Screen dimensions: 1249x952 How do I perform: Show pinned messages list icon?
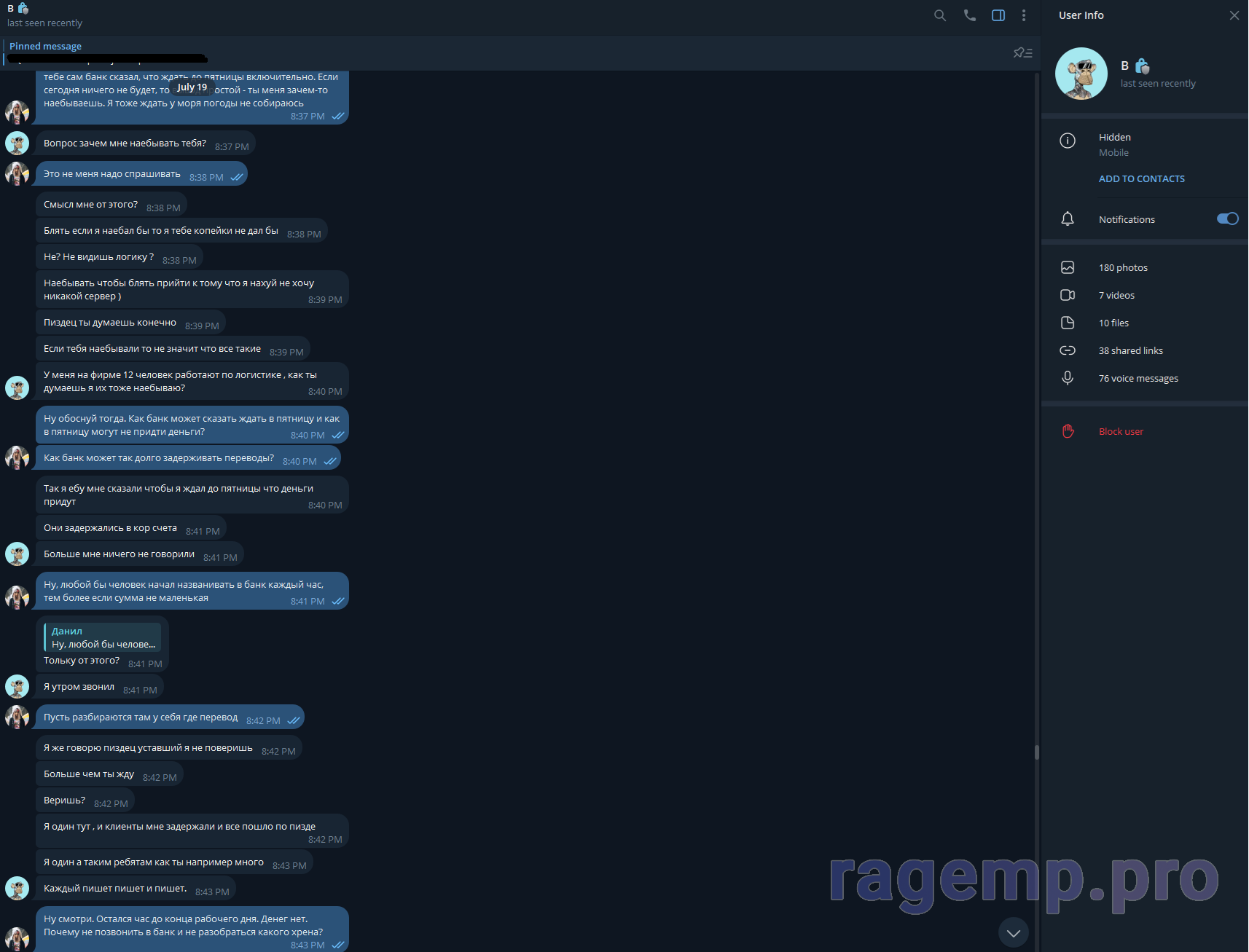click(1022, 52)
